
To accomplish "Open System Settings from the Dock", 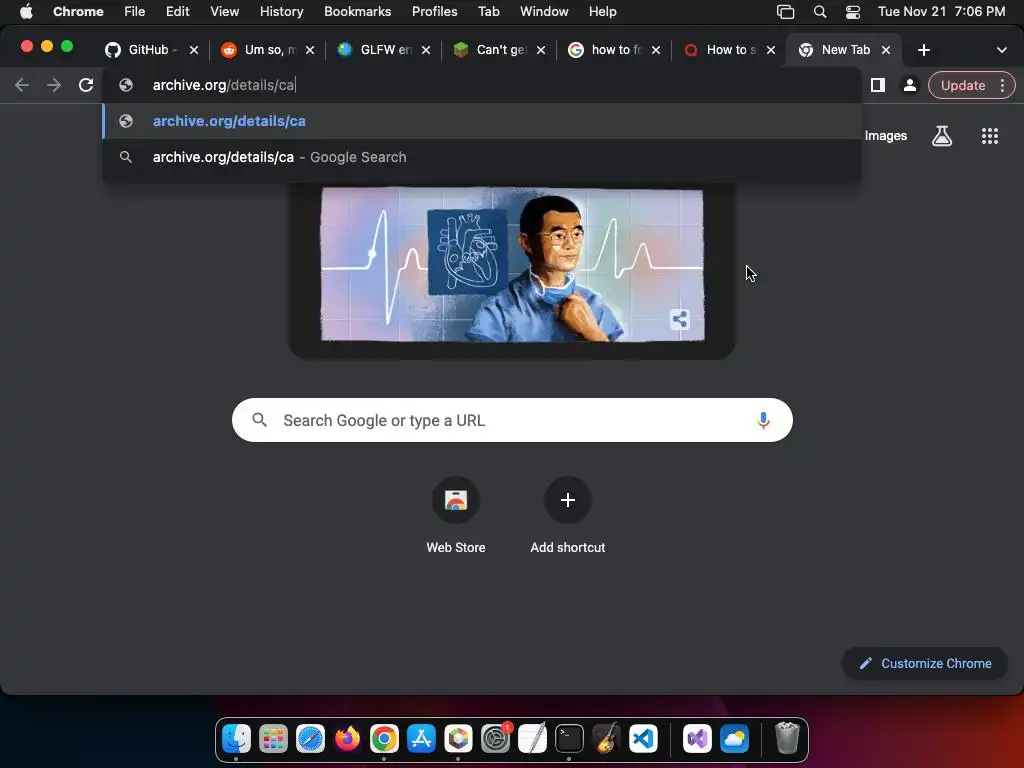I will tap(496, 739).
